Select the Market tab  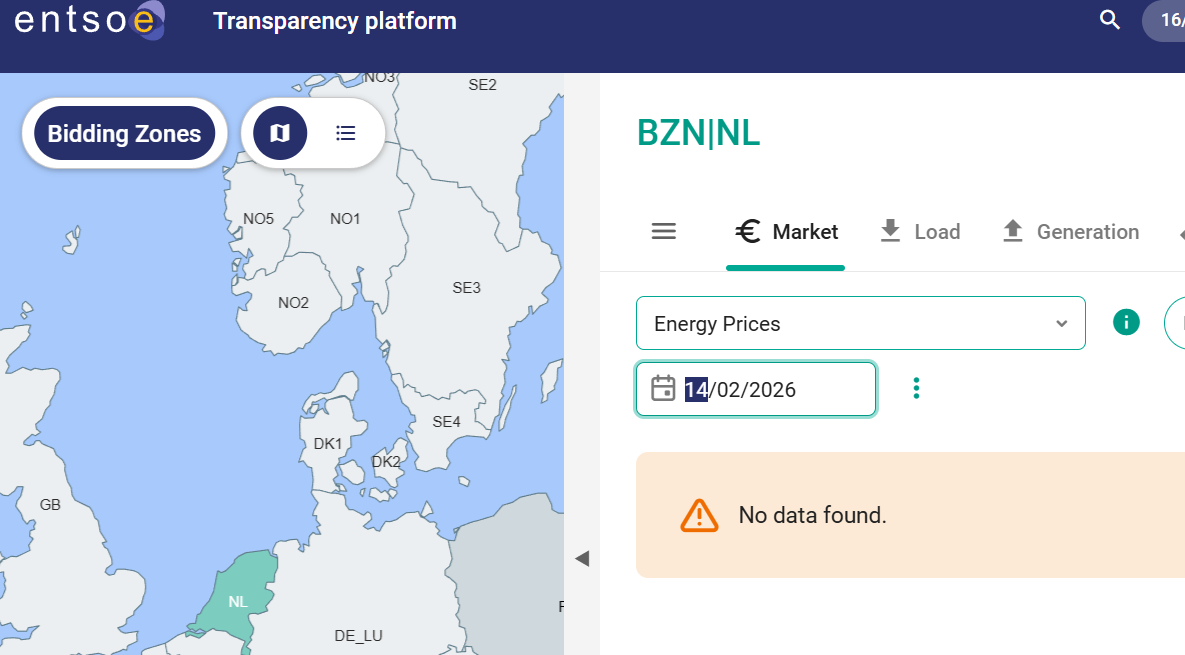point(786,232)
